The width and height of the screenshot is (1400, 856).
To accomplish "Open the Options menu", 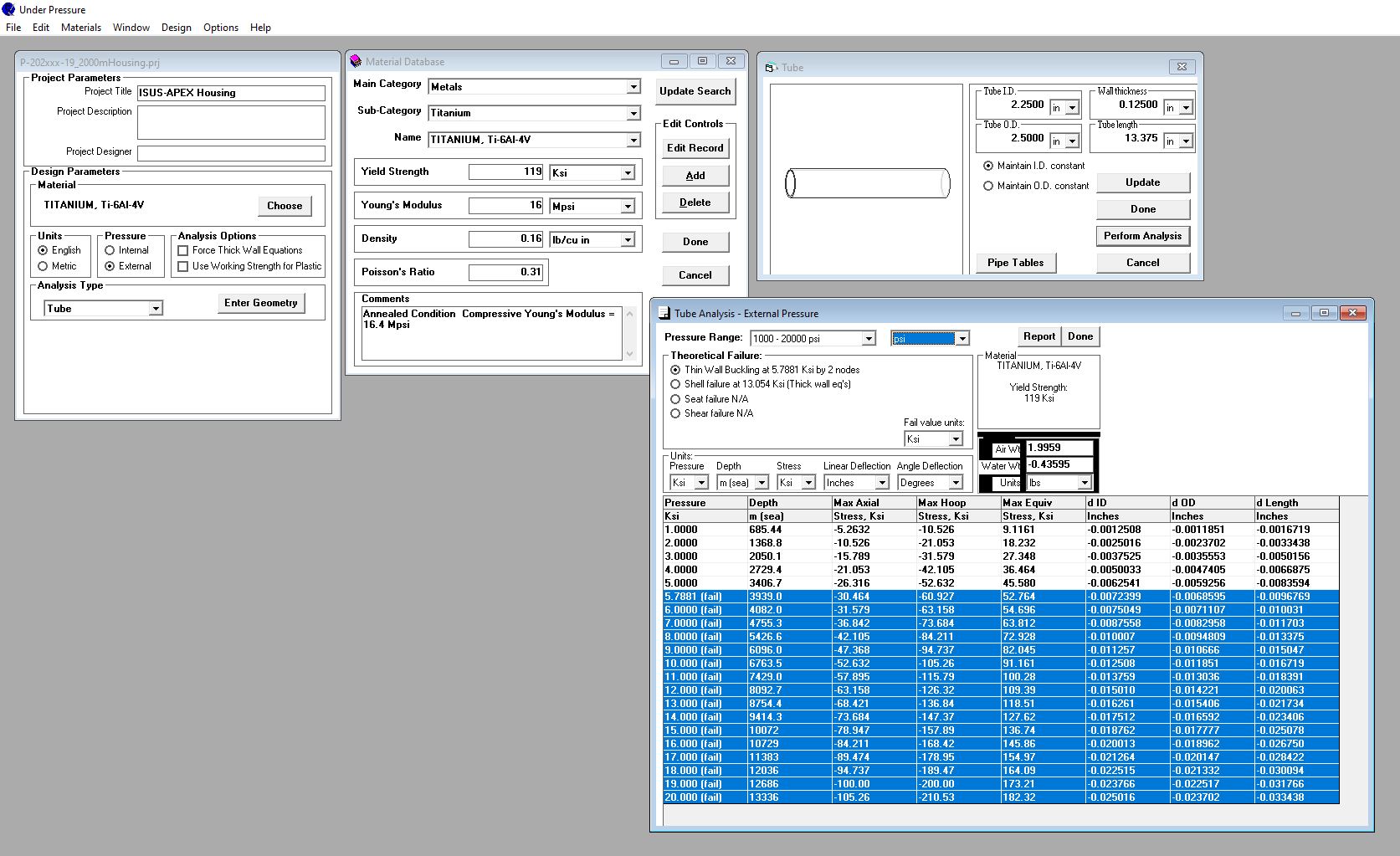I will (x=221, y=28).
